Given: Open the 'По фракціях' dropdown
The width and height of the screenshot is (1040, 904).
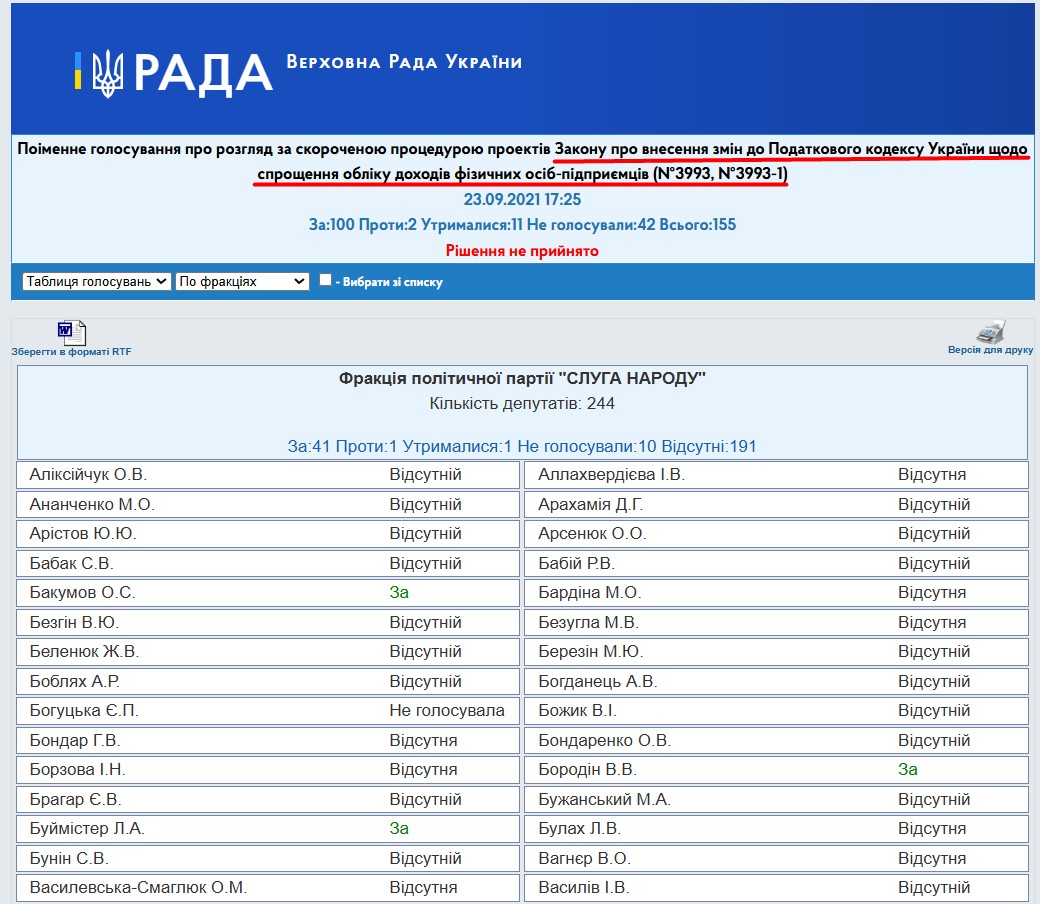Looking at the screenshot, I should click(x=242, y=281).
